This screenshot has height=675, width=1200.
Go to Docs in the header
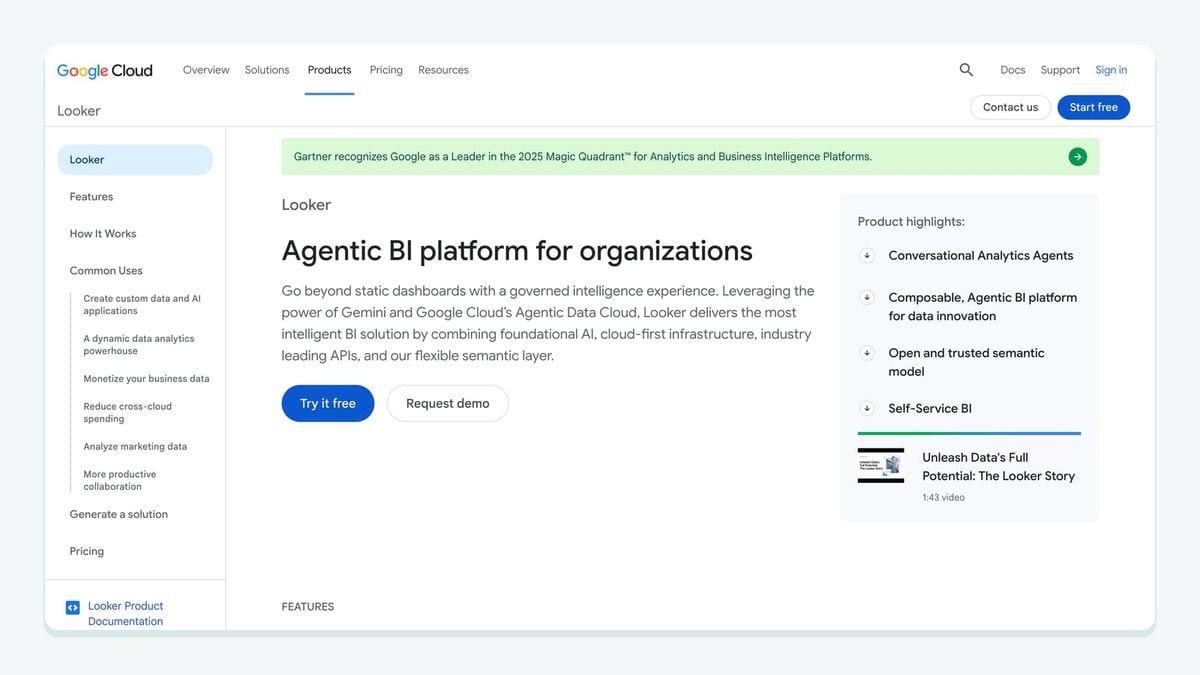1013,70
